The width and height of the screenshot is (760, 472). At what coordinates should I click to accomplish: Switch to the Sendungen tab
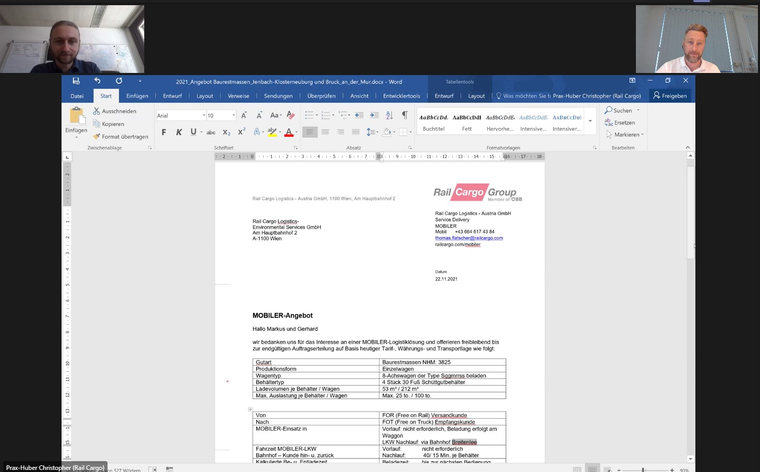(278, 96)
